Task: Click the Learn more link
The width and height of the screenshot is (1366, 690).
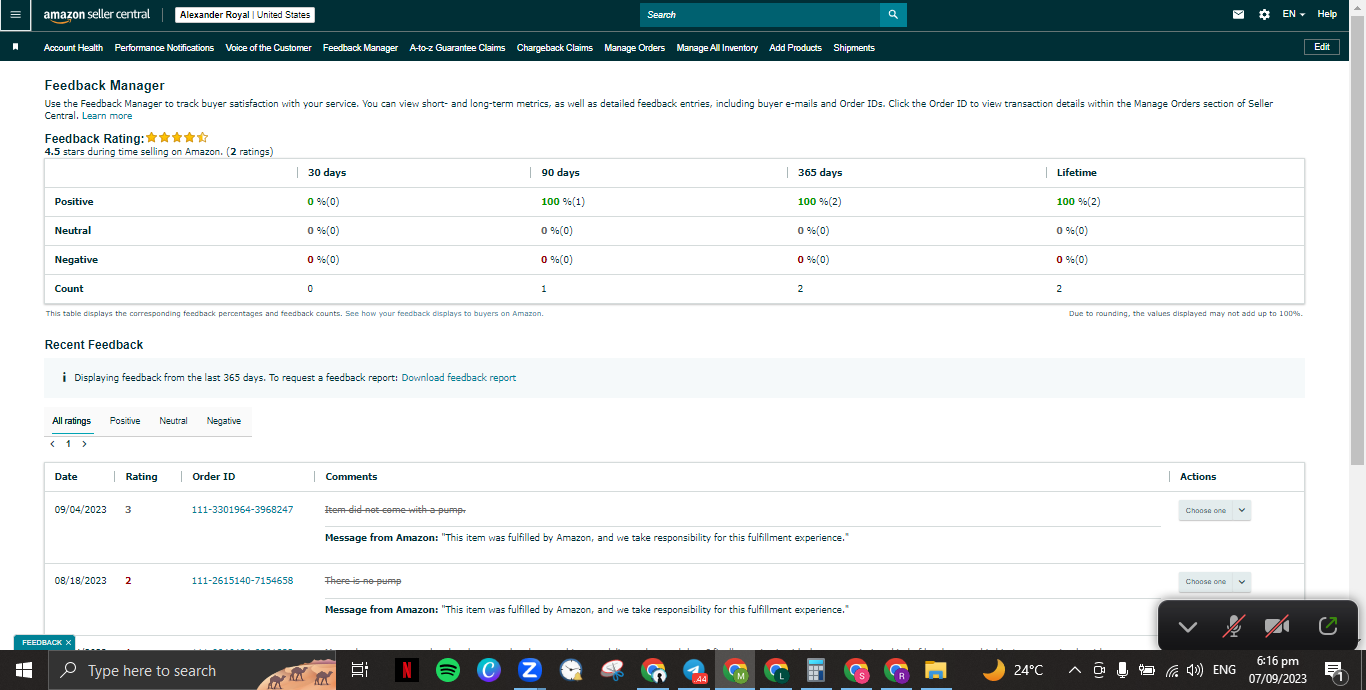Action: pyautogui.click(x=107, y=116)
